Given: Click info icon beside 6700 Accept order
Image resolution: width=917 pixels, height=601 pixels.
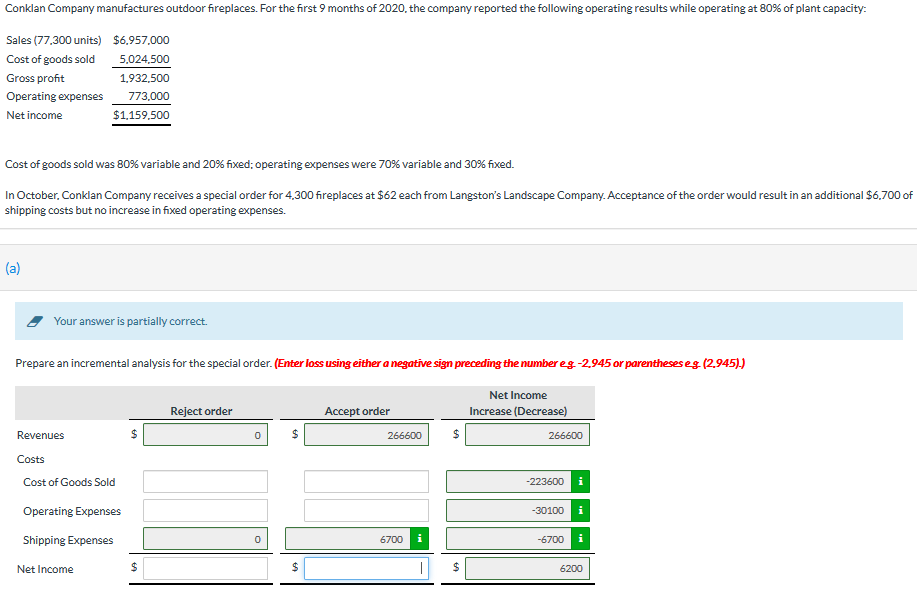Looking at the screenshot, I should tap(419, 539).
